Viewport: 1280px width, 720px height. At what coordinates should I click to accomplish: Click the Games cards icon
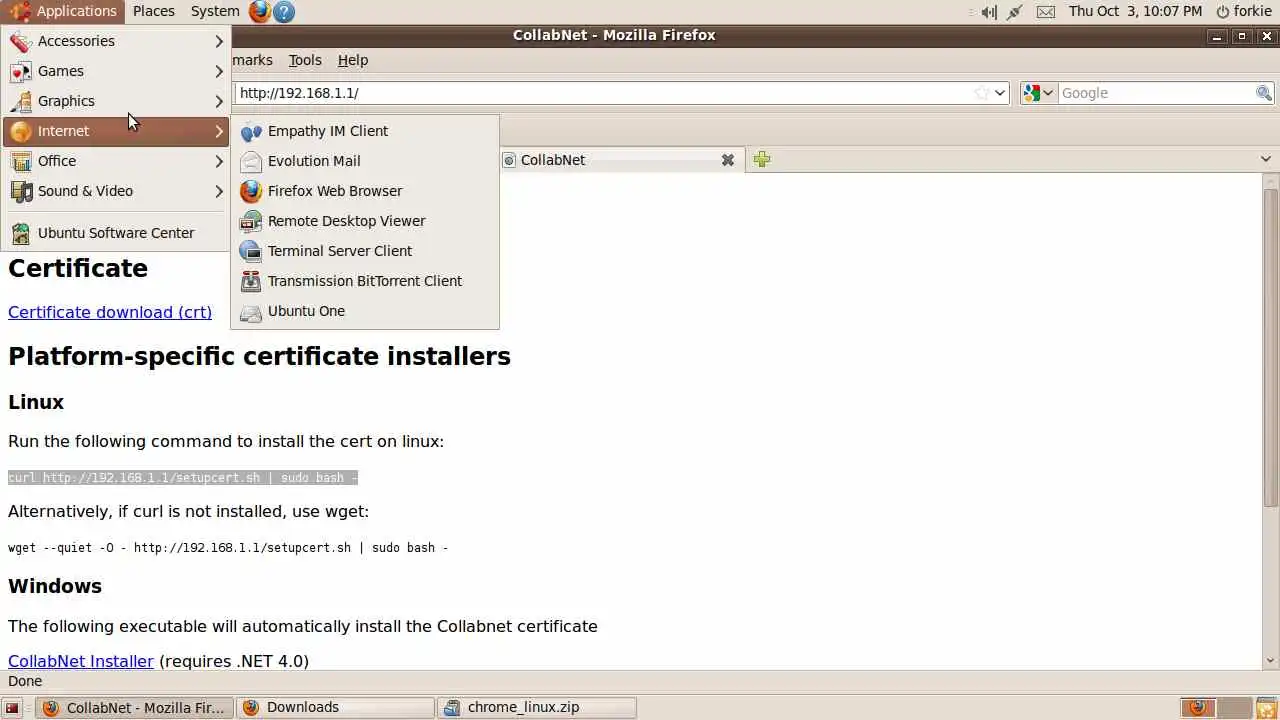(21, 71)
